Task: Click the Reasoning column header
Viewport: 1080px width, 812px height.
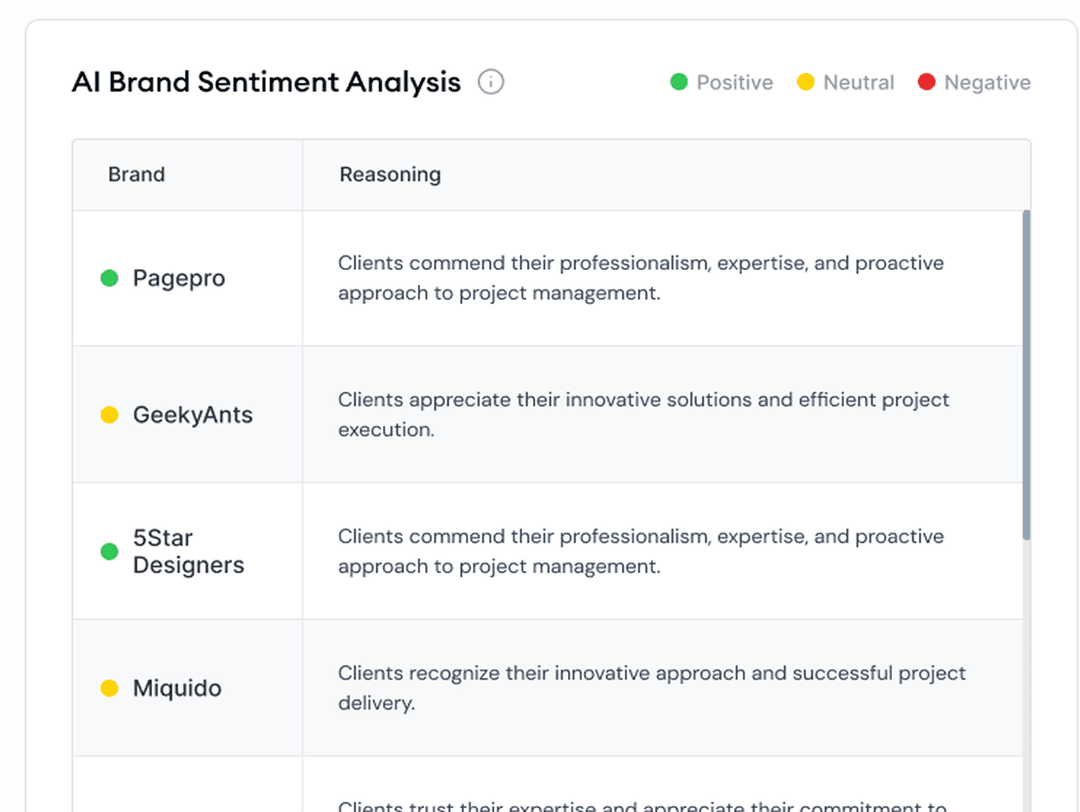Action: 390,175
